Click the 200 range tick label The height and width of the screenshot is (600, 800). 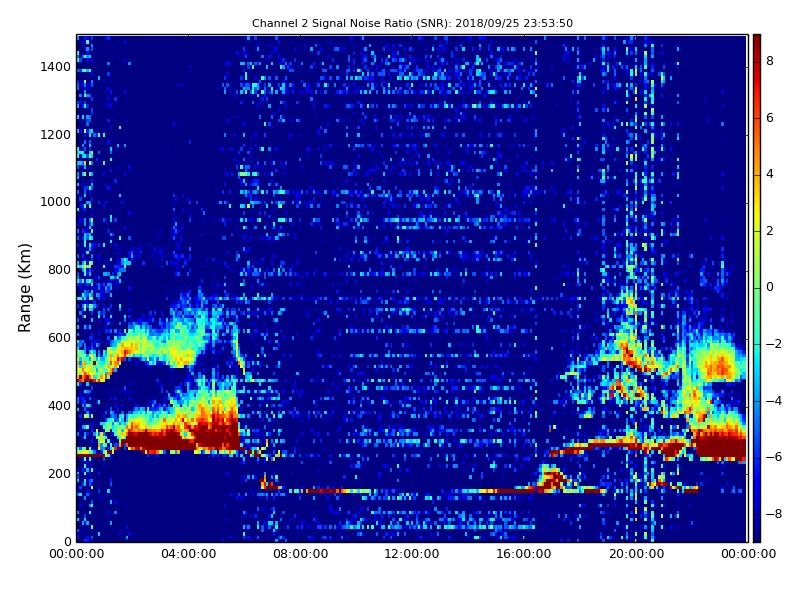(59, 473)
